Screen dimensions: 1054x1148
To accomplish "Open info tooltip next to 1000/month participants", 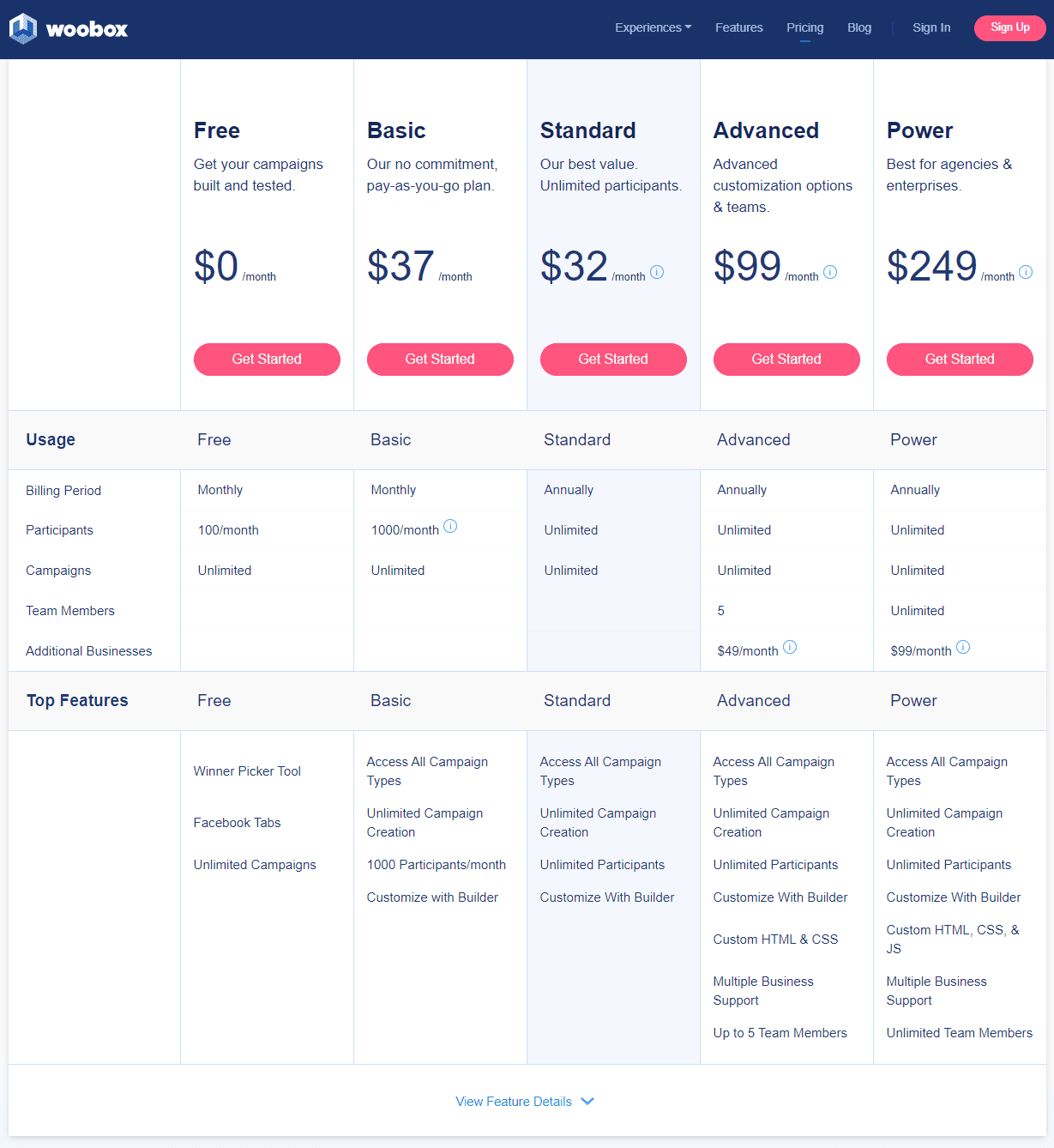I will click(450, 527).
